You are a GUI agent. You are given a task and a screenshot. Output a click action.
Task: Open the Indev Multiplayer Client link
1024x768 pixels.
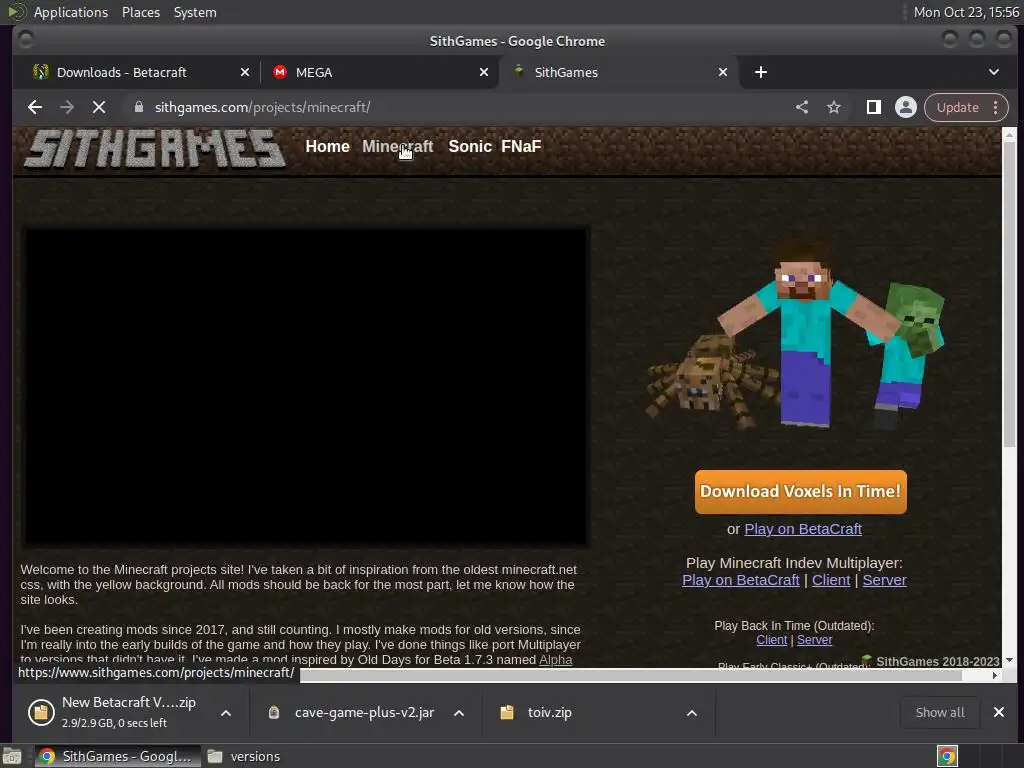[831, 580]
